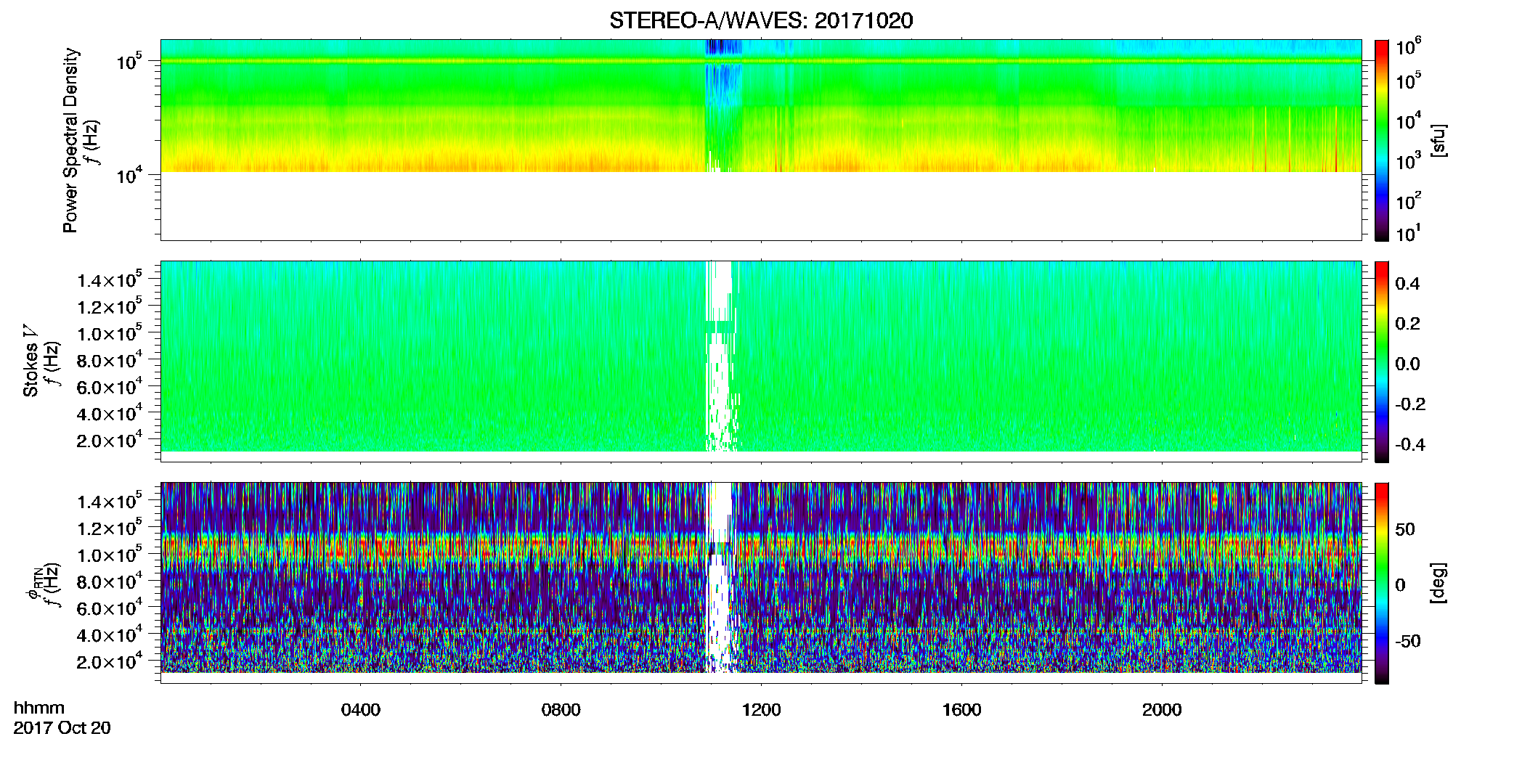Viewport: 1522px width, 784px height.
Task: Select the 2000 time tick label
Action: pos(1162,710)
